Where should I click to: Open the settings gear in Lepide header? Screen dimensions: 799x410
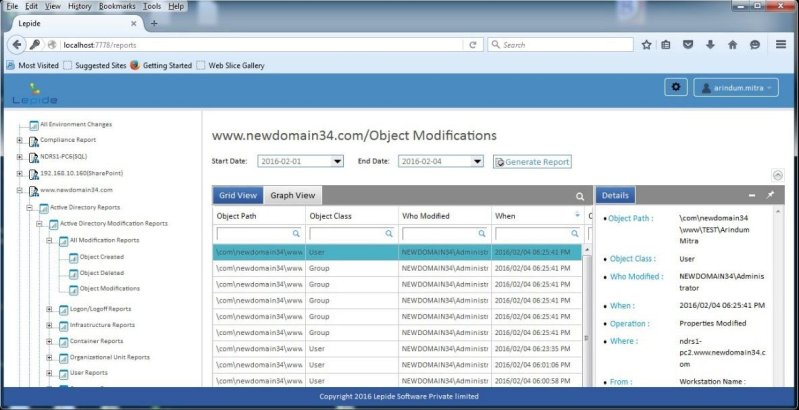(x=676, y=88)
